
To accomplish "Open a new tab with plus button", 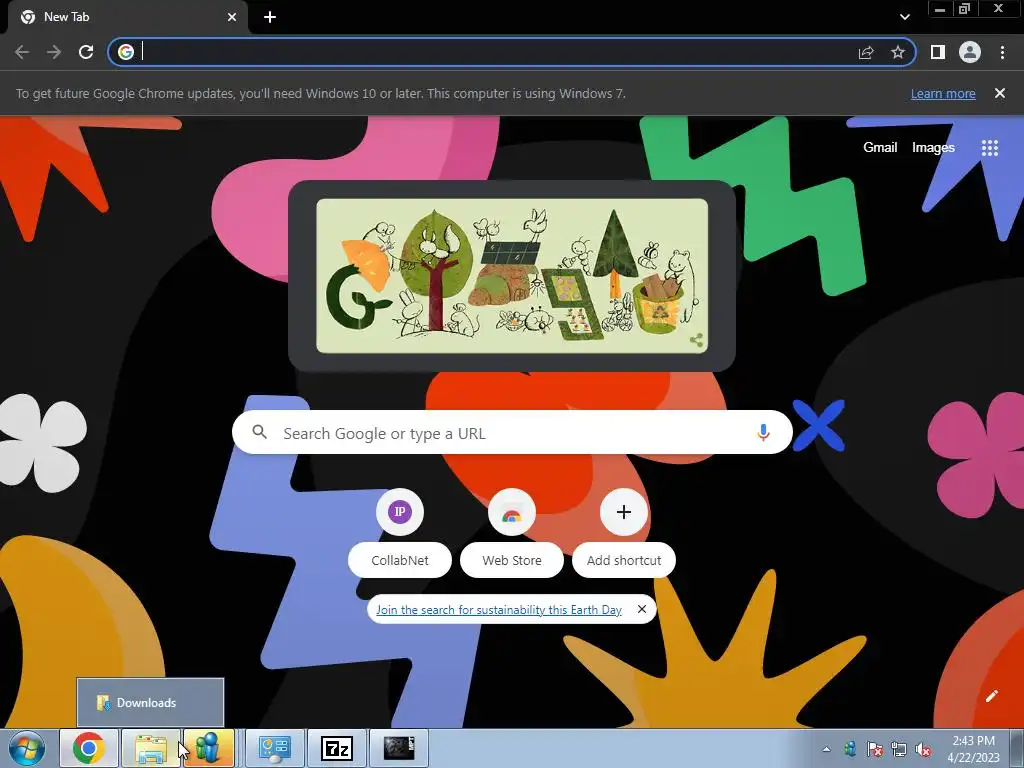I will coord(270,17).
